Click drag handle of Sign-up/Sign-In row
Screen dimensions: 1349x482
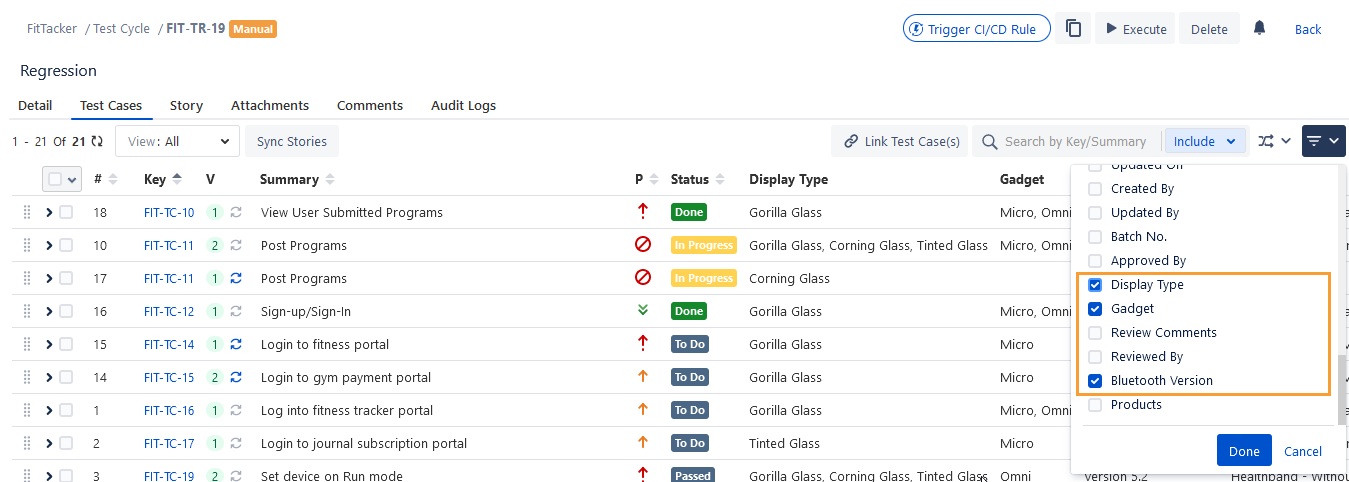[28, 311]
